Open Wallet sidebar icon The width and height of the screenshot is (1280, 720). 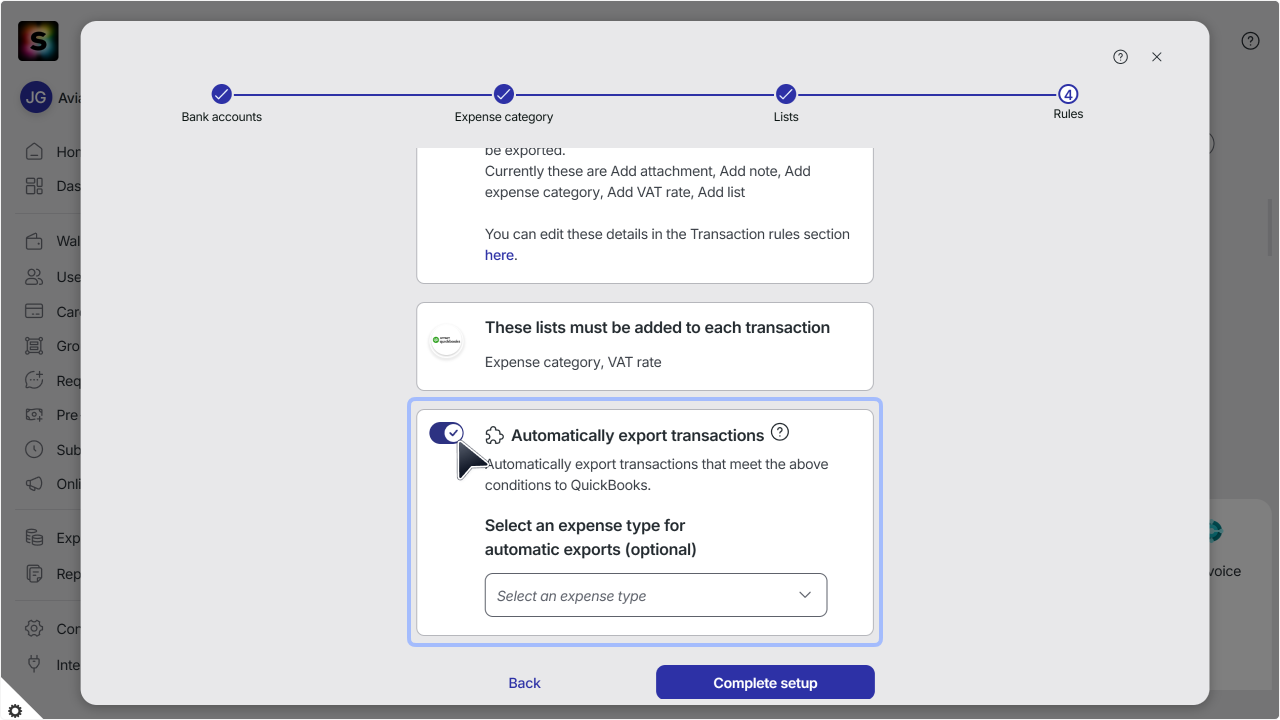point(35,241)
